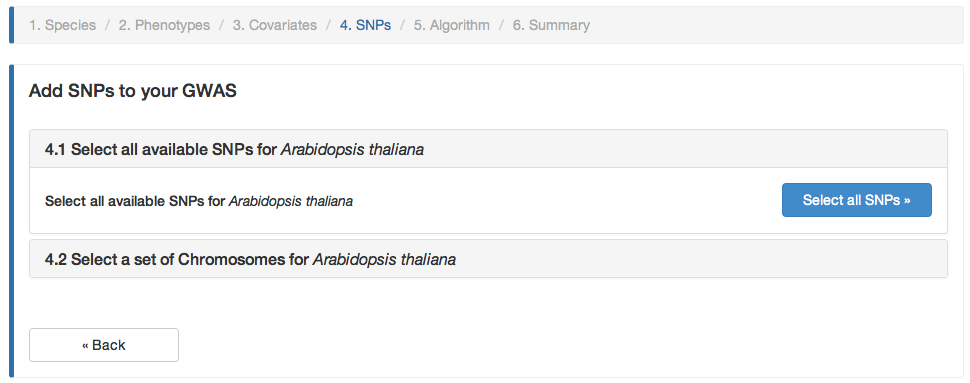
Task: Click the description text inside the 4.1 panel body
Action: tap(199, 201)
